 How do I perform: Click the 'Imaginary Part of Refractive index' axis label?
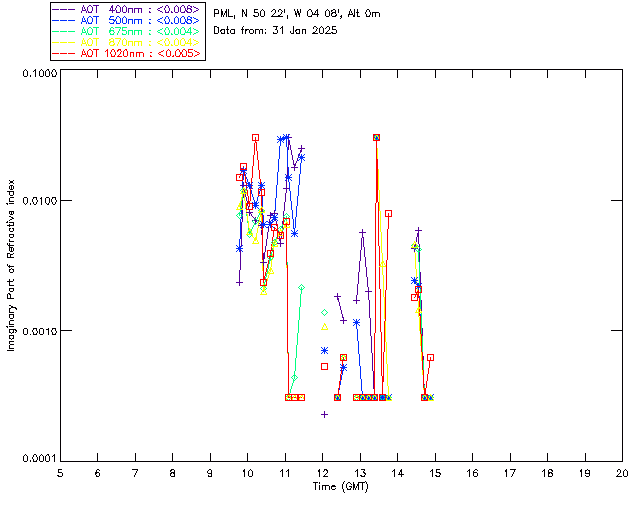tap(11, 265)
